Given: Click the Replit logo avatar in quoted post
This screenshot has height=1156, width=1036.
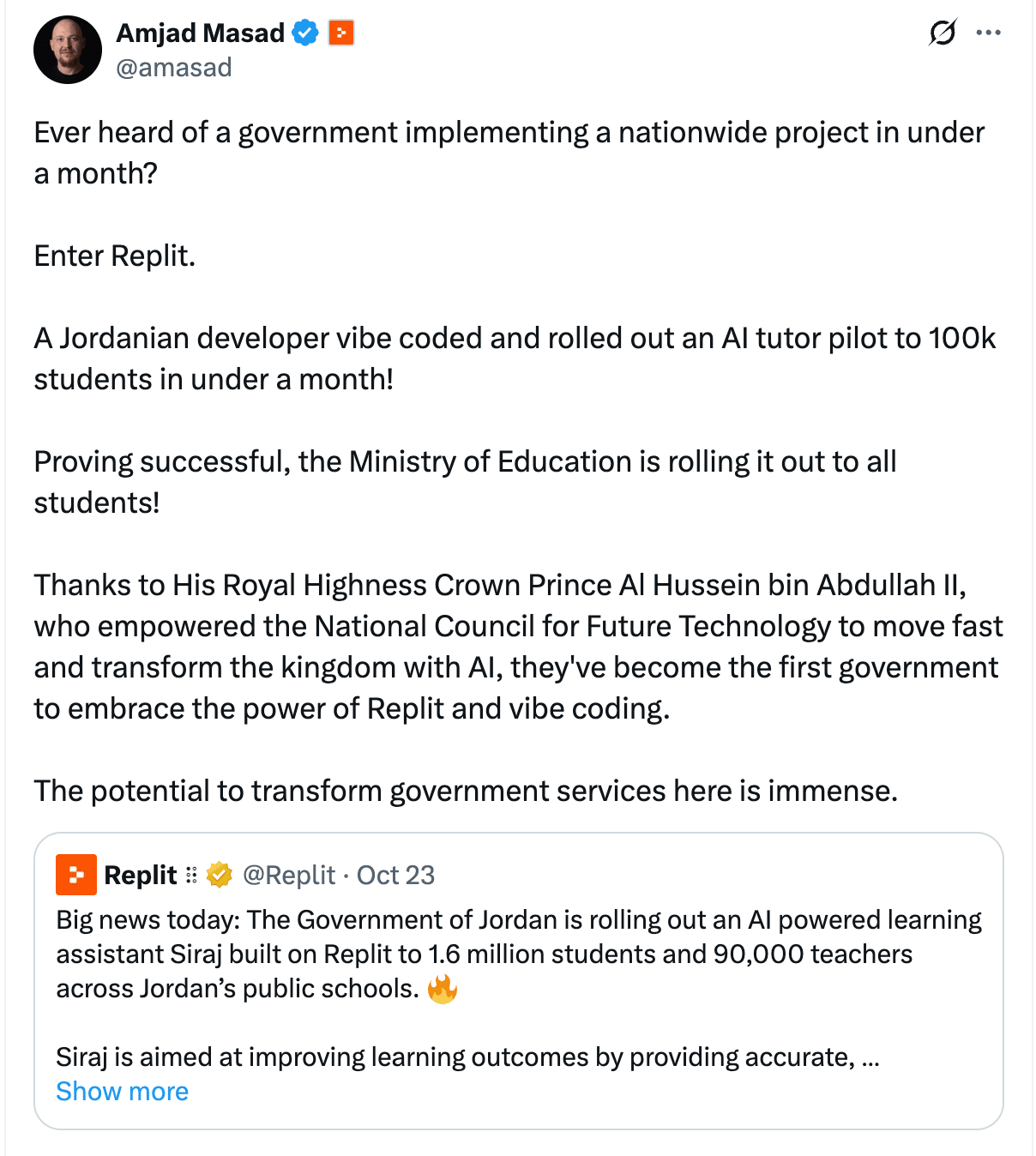Looking at the screenshot, I should (x=76, y=875).
